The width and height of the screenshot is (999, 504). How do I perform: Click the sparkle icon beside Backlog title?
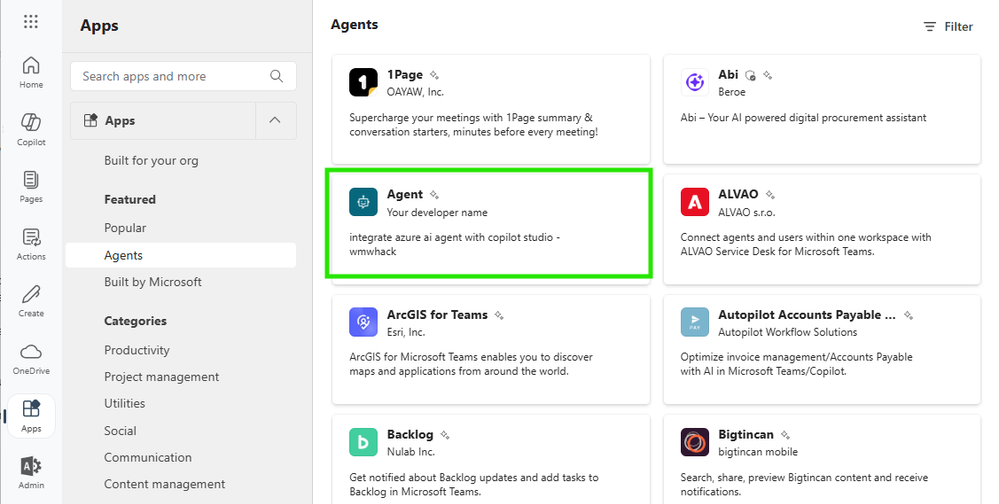tap(445, 435)
